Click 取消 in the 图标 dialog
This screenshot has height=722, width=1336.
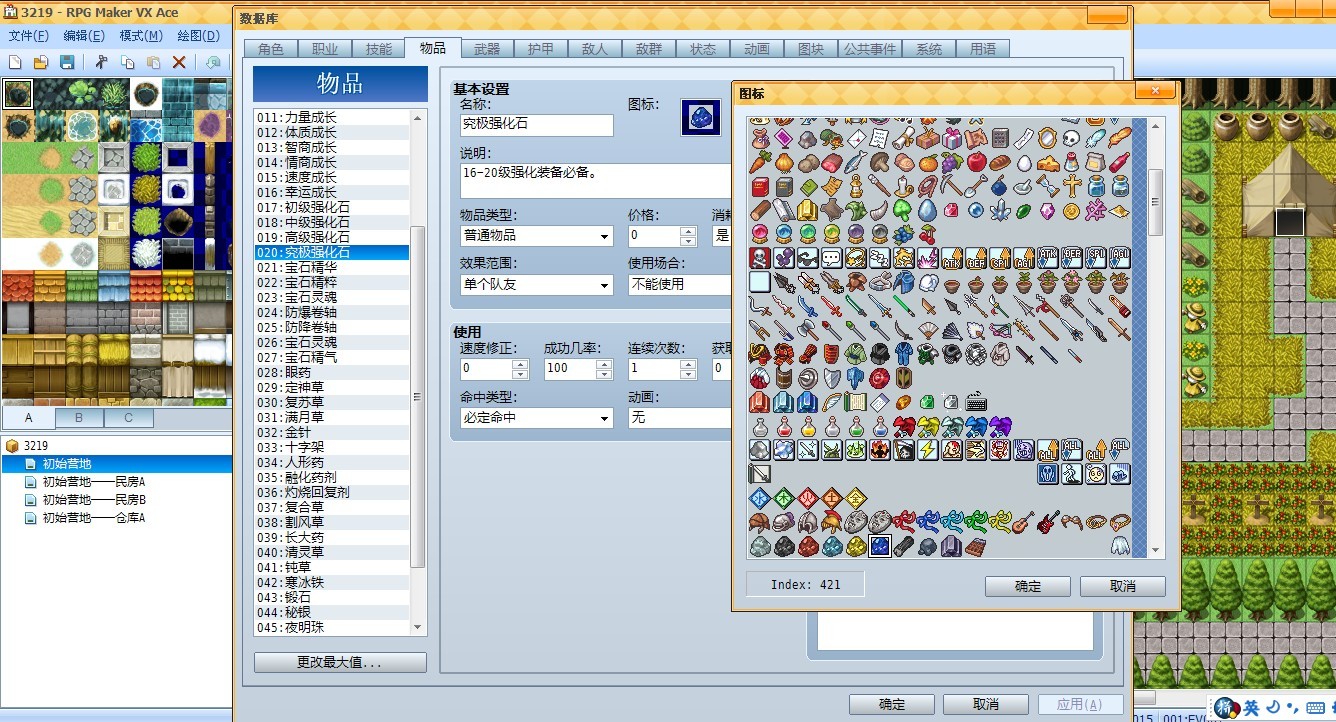point(1123,586)
